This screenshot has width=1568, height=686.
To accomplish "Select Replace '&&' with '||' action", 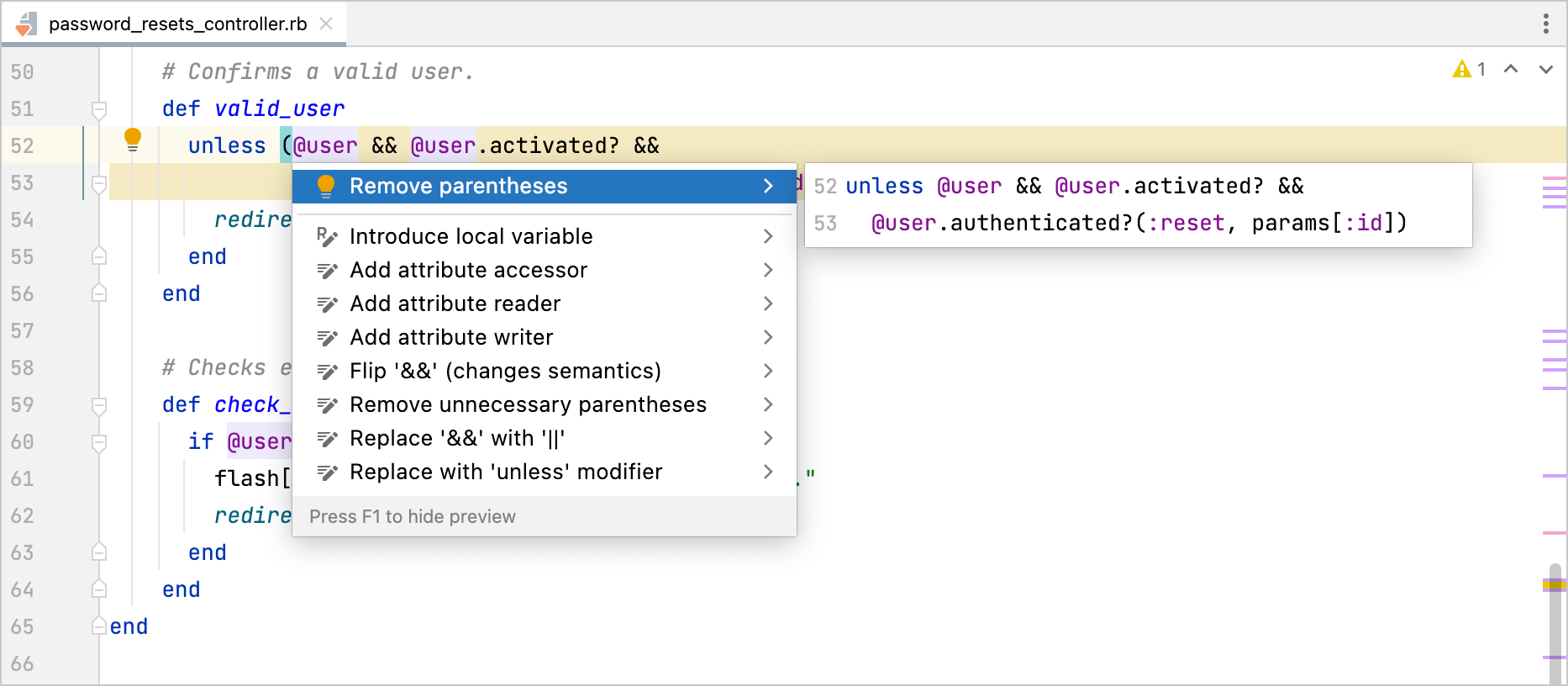I will (x=457, y=439).
